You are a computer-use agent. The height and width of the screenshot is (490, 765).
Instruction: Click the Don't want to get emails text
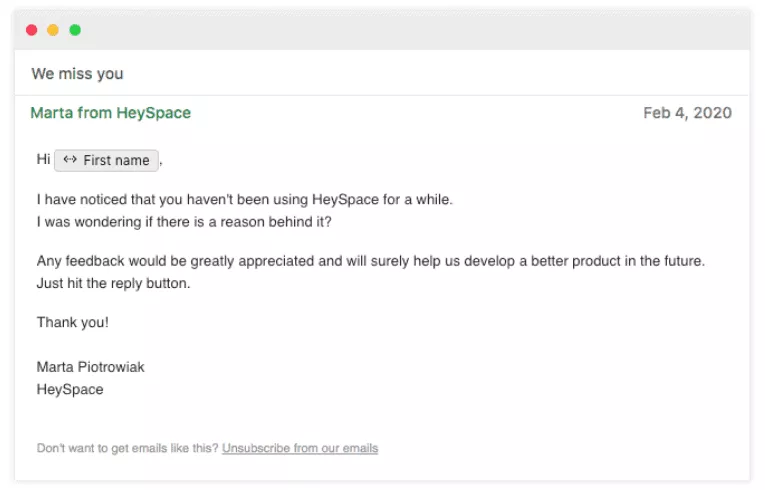point(127,448)
